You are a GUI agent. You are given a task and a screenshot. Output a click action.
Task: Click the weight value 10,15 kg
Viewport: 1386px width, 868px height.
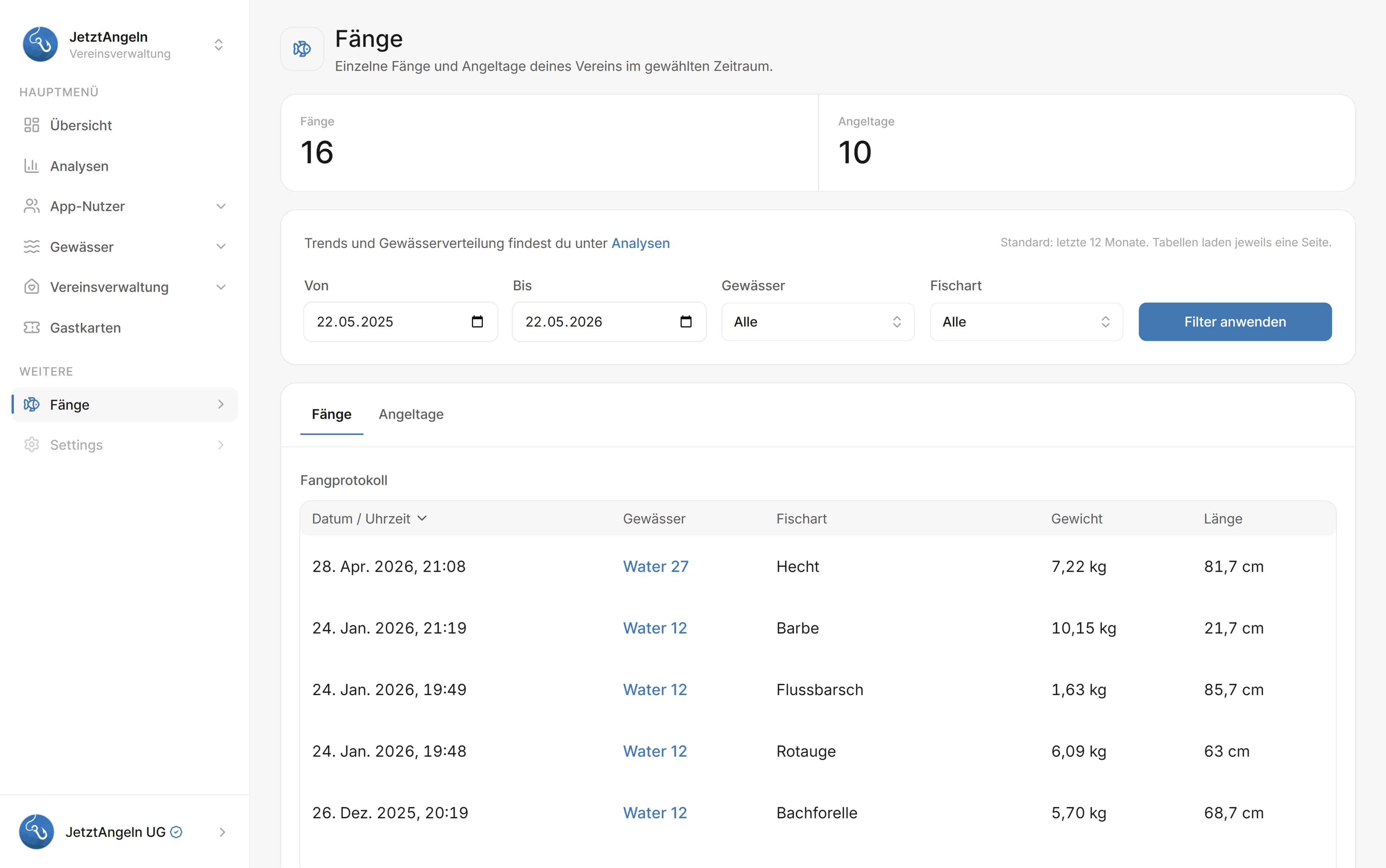tap(1084, 628)
